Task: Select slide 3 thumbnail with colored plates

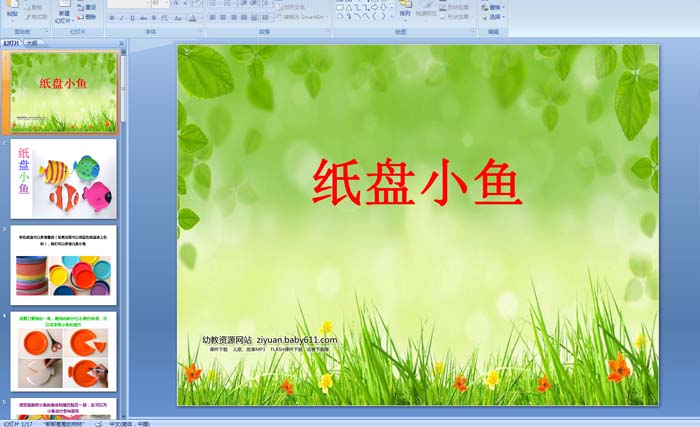Action: click(63, 265)
